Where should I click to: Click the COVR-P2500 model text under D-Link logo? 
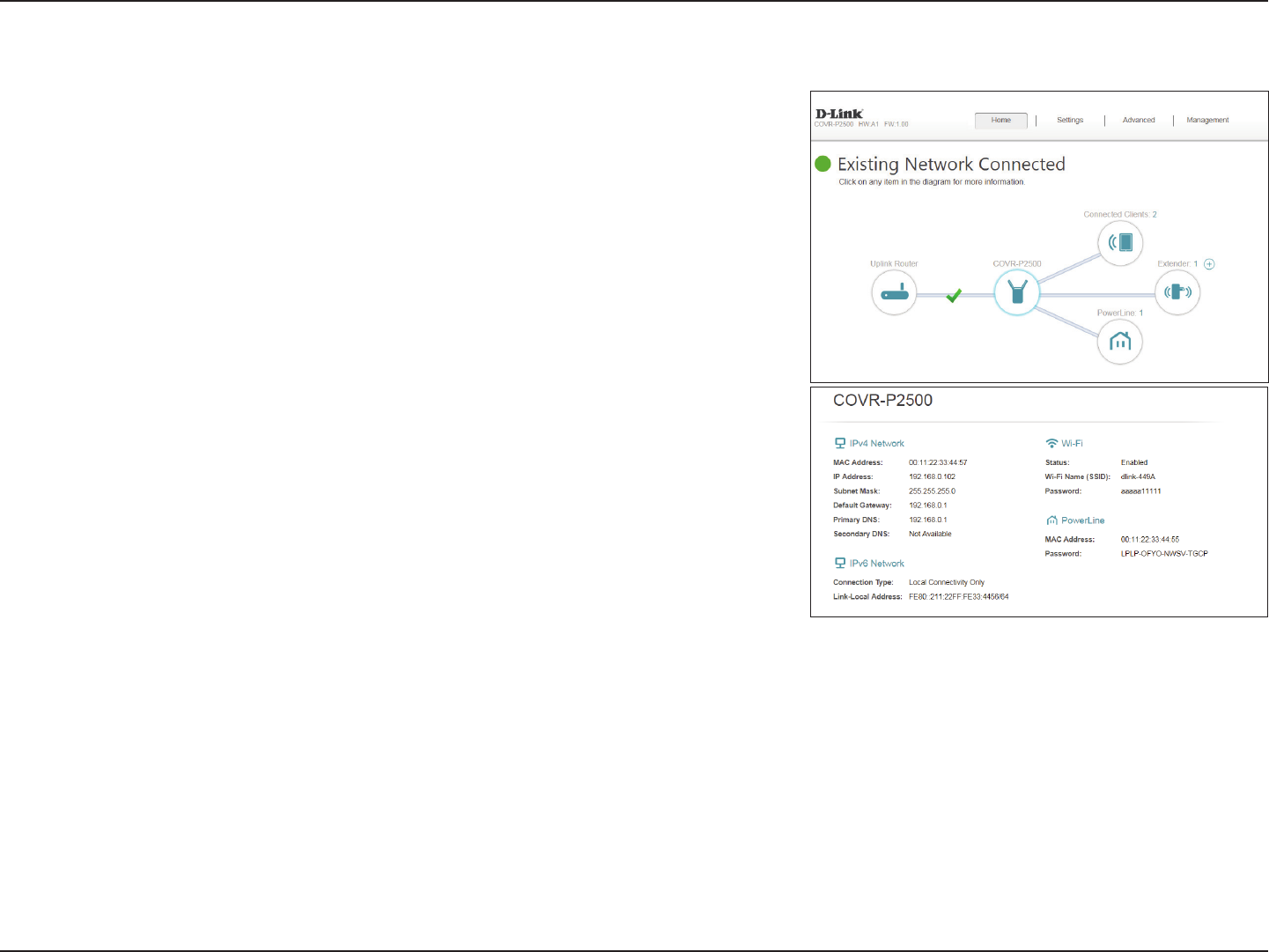click(x=834, y=124)
